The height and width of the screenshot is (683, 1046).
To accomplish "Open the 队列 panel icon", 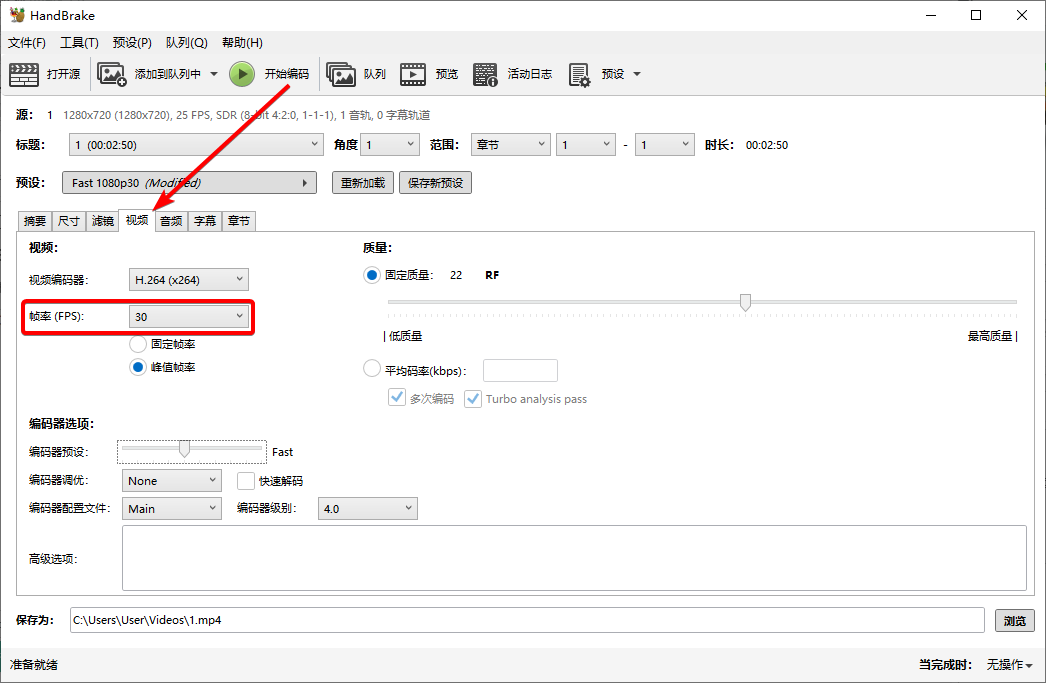I will [x=341, y=73].
